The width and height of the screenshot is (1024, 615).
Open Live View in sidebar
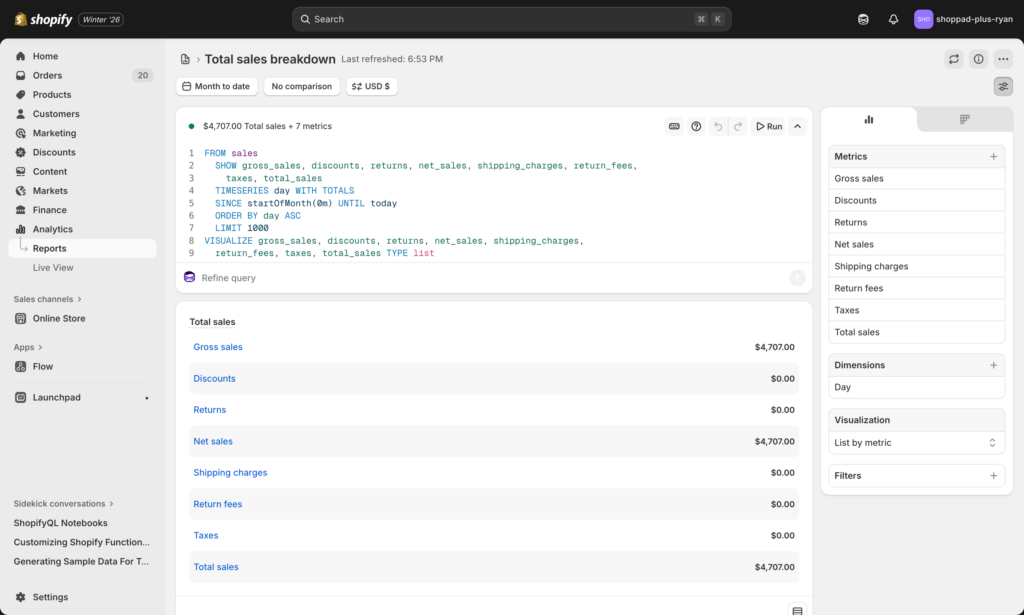(x=82, y=268)
